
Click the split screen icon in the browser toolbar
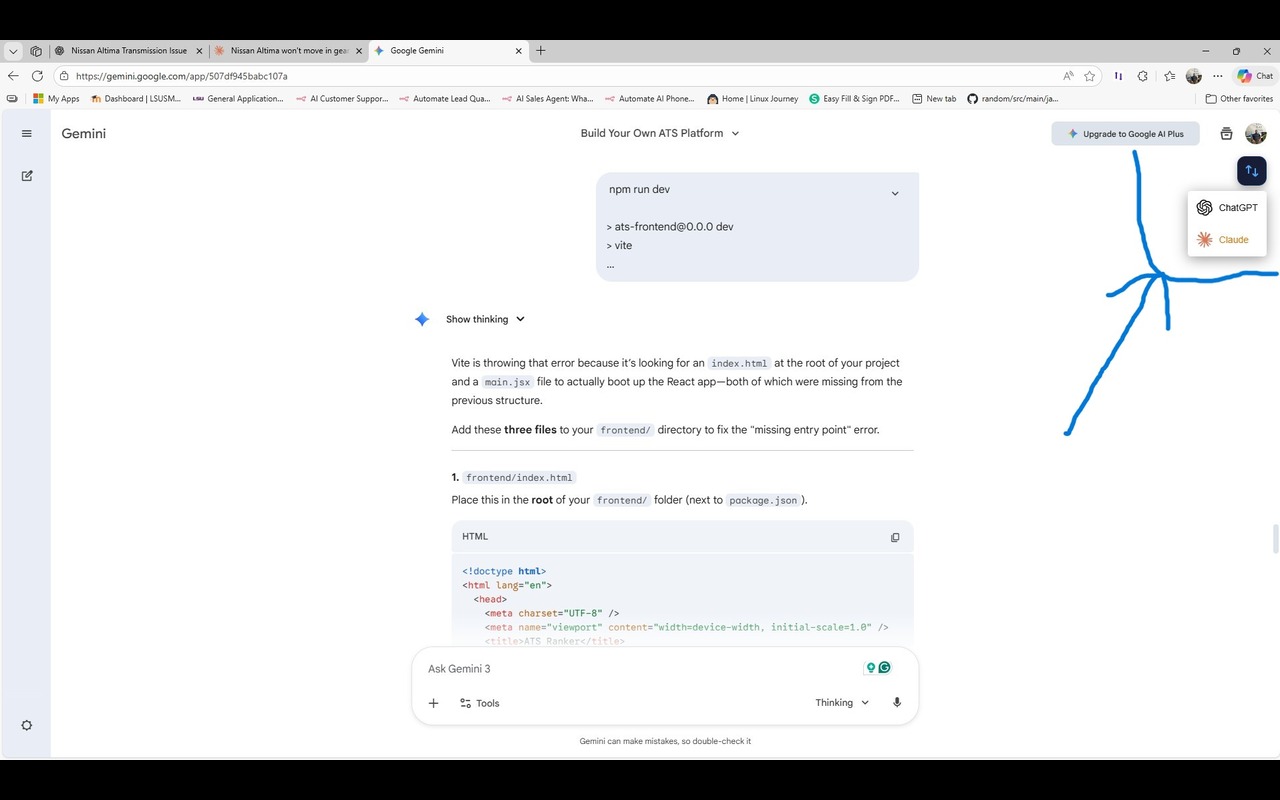click(x=1118, y=76)
